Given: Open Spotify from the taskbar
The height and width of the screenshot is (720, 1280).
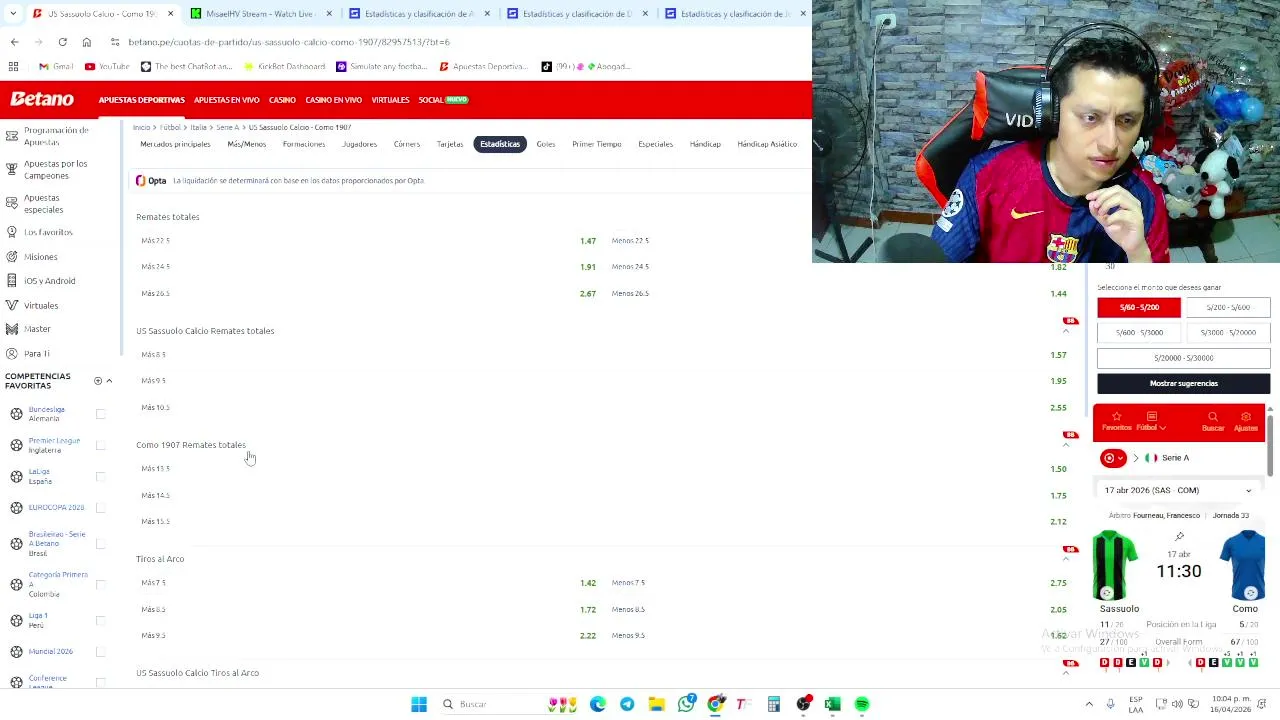Looking at the screenshot, I should 862,704.
